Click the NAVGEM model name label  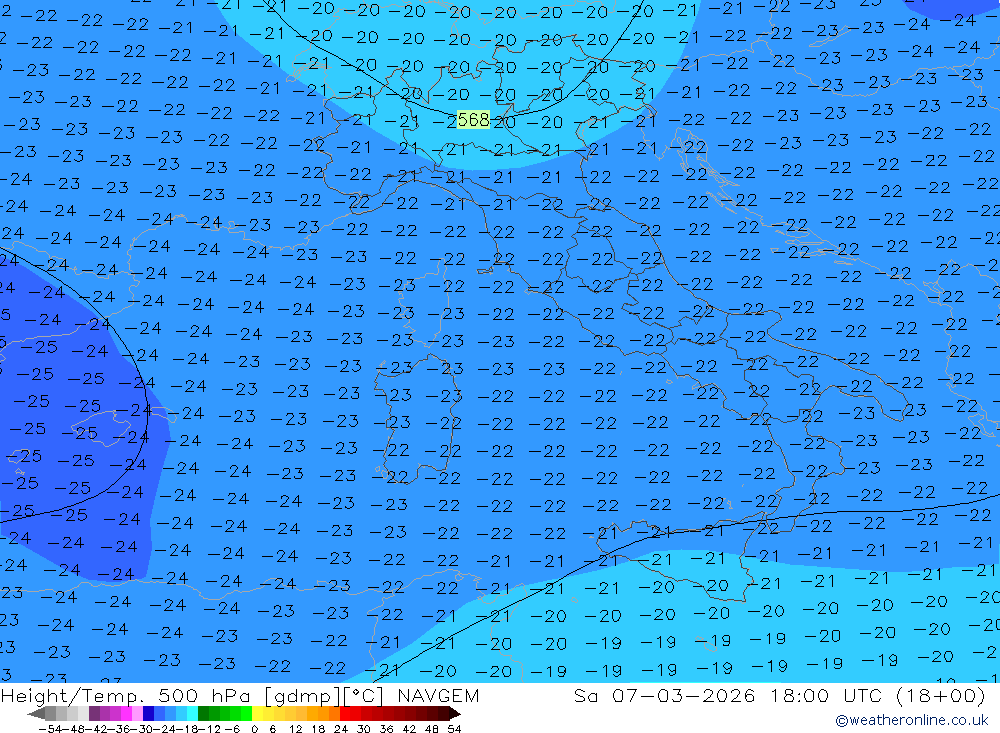coord(438,695)
